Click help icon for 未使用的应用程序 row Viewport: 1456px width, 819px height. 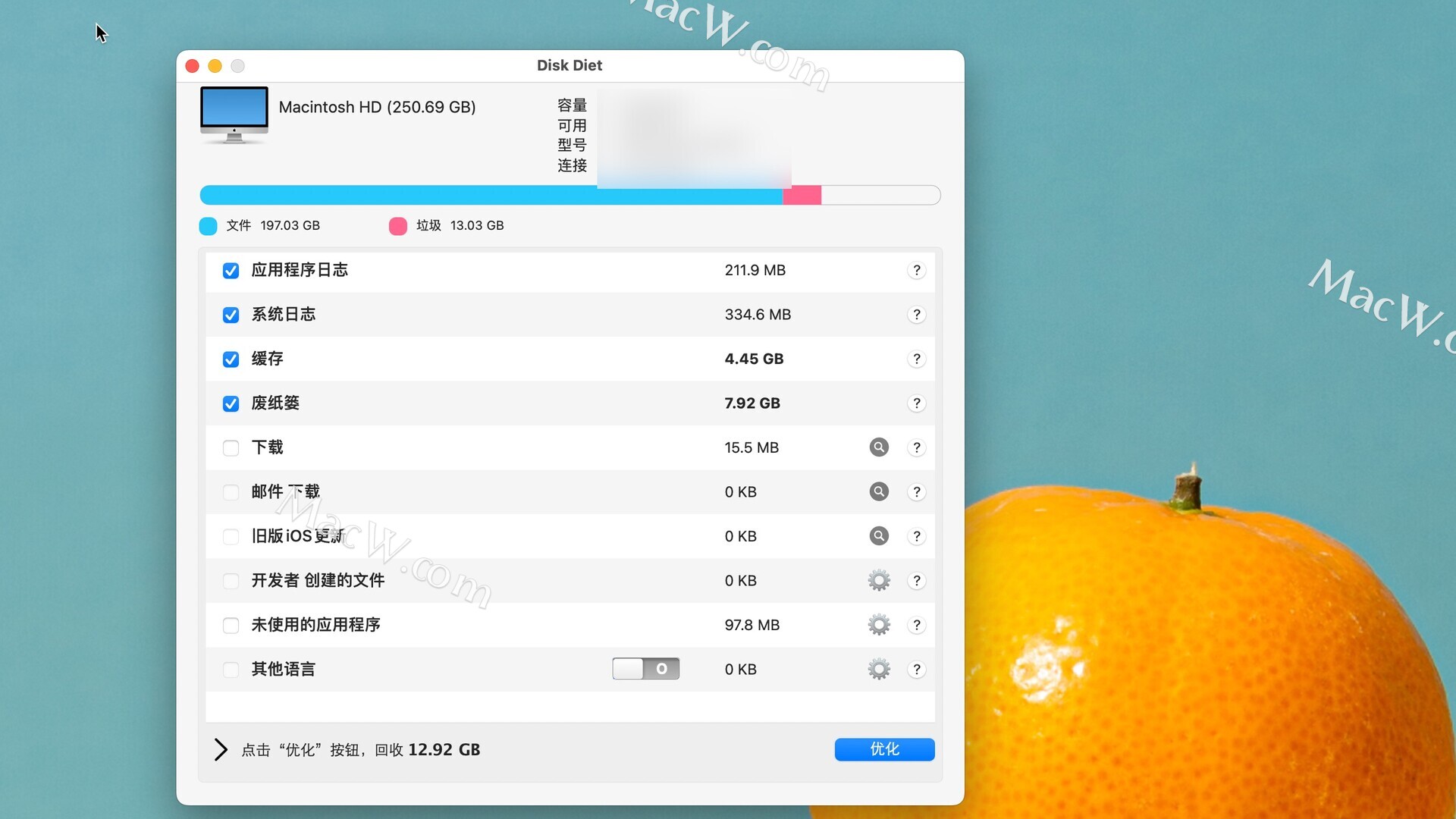pyautogui.click(x=916, y=625)
